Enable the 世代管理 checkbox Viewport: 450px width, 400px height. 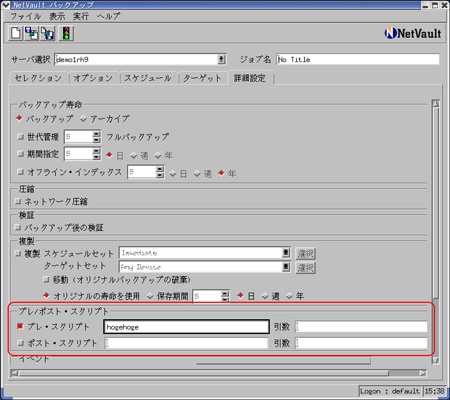[x=20, y=137]
